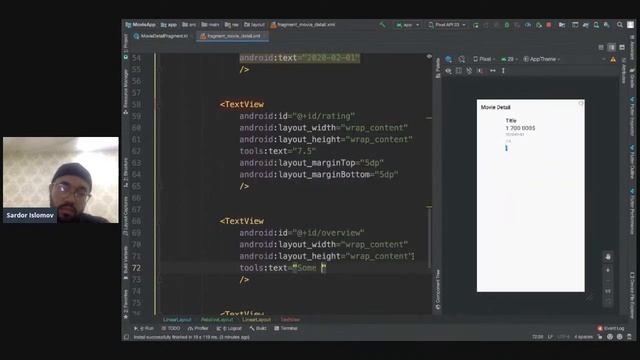The width and height of the screenshot is (640, 360).
Task: Switch to the MovieDetailFragment.kt editor tab
Action: (x=161, y=36)
